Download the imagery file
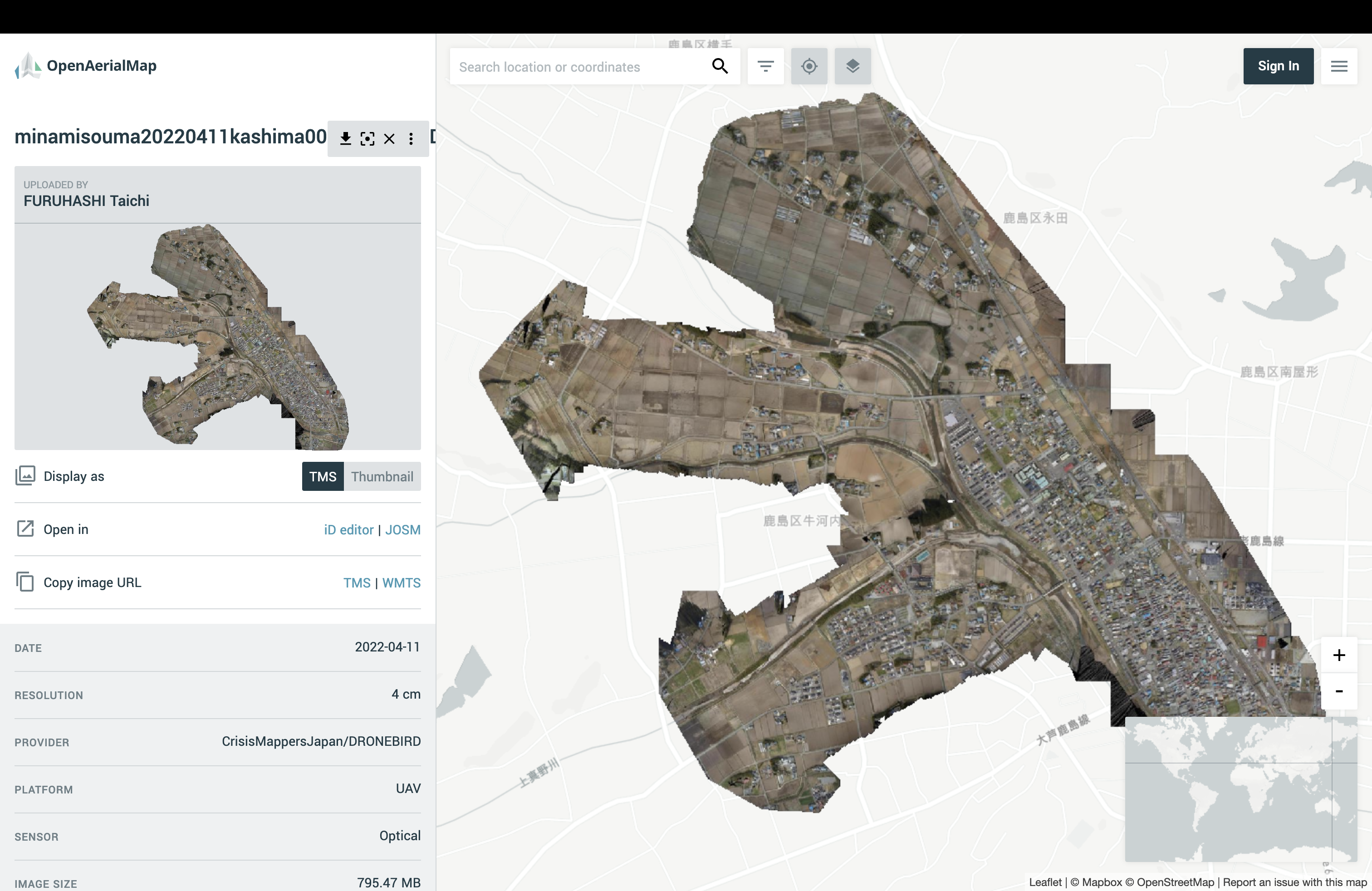This screenshot has width=1372, height=891. (345, 138)
